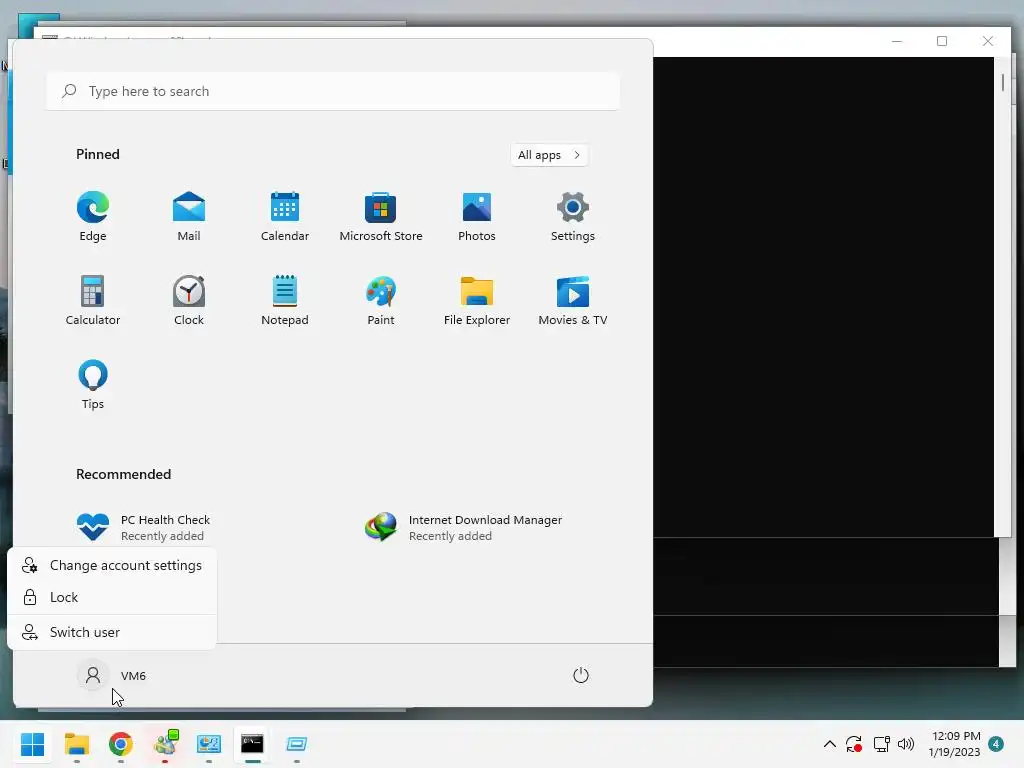Screen dimensions: 1024x768
Task: Click the Type here to search field
Action: click(x=333, y=91)
